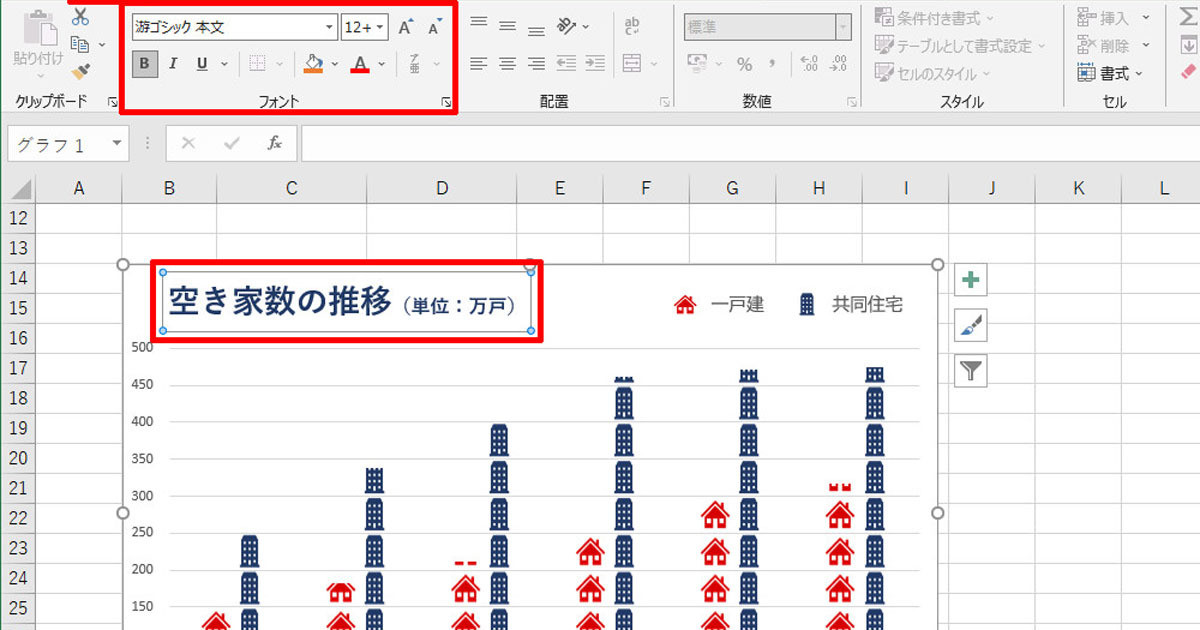The width and height of the screenshot is (1200, 630).
Task: Click the wrap text icon
Action: coord(633,26)
